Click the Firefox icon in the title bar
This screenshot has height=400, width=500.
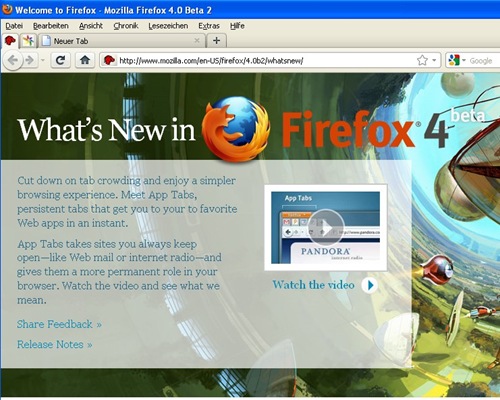tap(7, 9)
